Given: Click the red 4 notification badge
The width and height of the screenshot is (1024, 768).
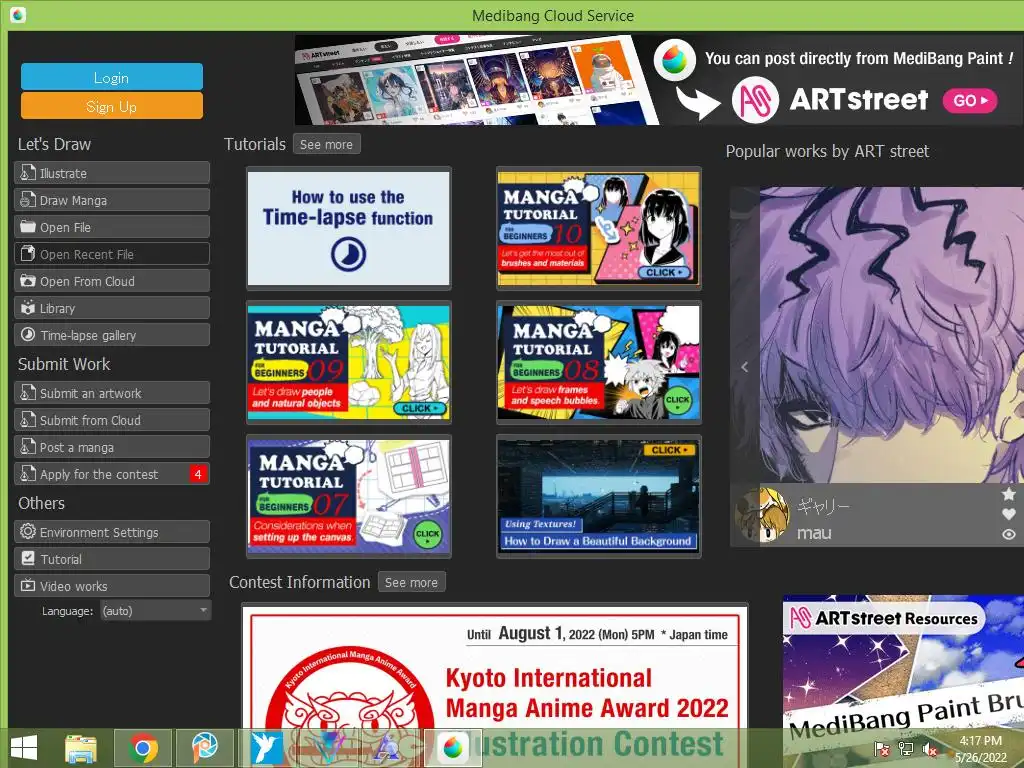Looking at the screenshot, I should tap(198, 474).
